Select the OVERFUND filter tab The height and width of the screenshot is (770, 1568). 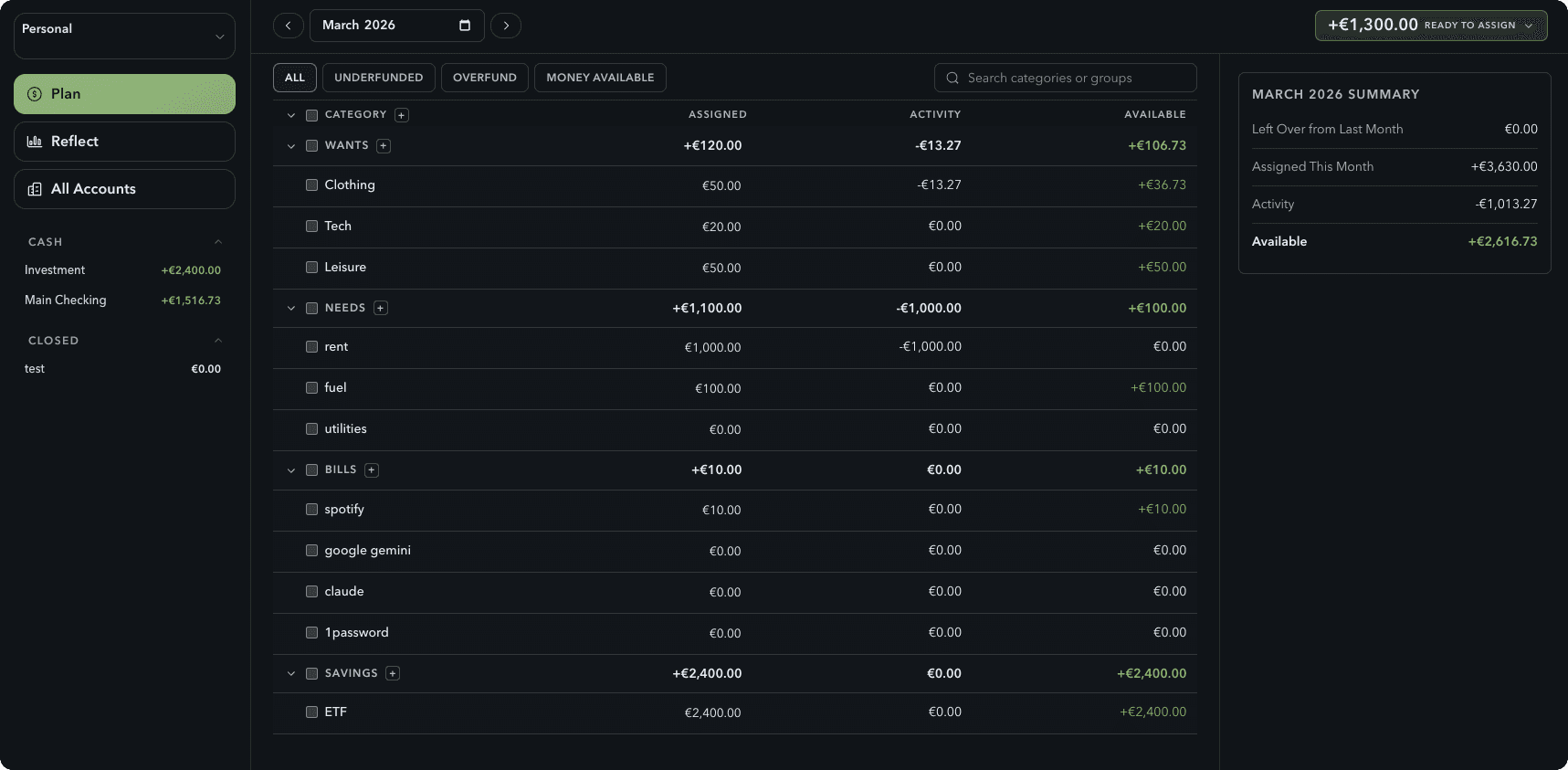[x=485, y=78]
